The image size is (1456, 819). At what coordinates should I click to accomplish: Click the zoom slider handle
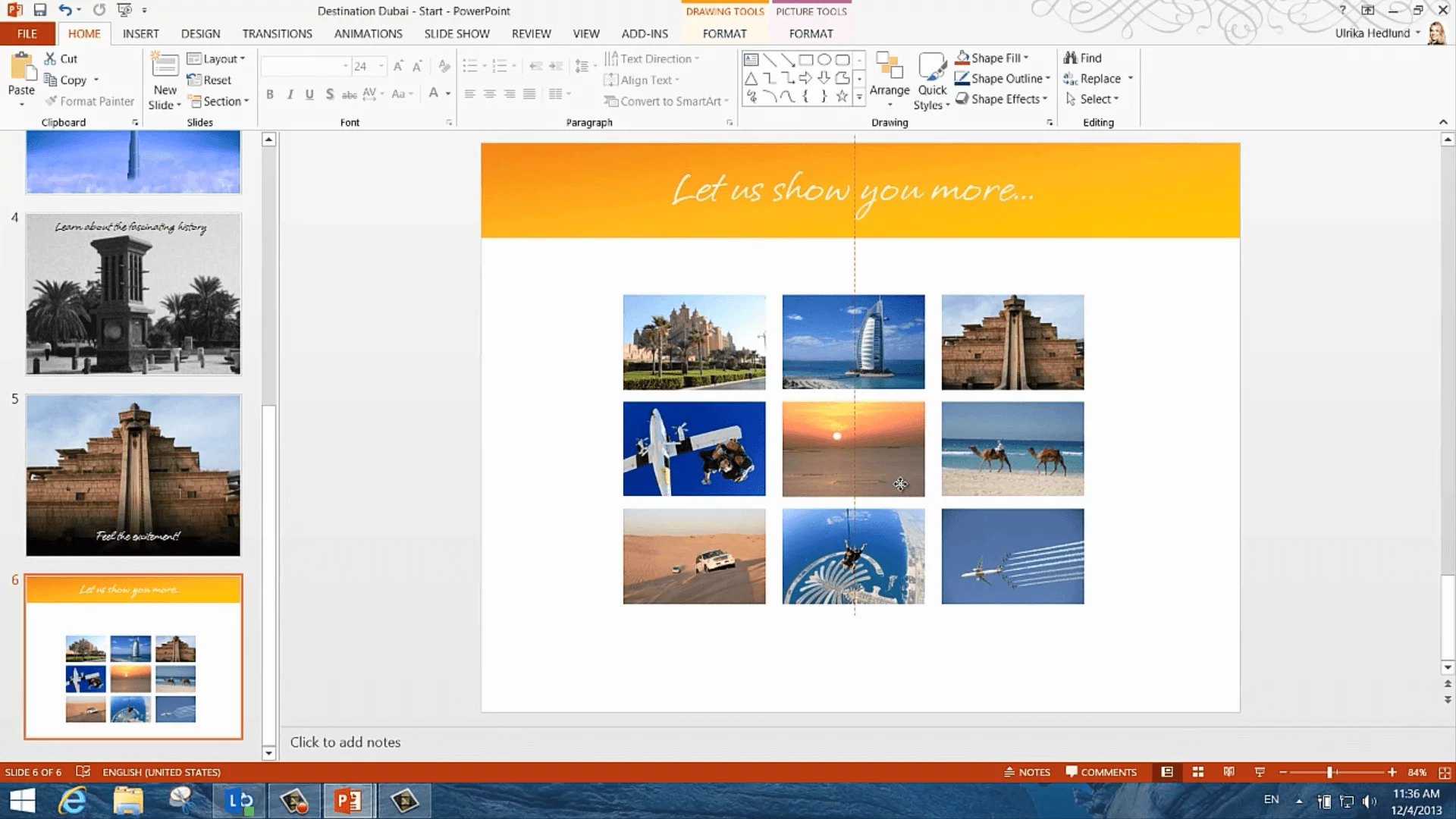[1329, 772]
